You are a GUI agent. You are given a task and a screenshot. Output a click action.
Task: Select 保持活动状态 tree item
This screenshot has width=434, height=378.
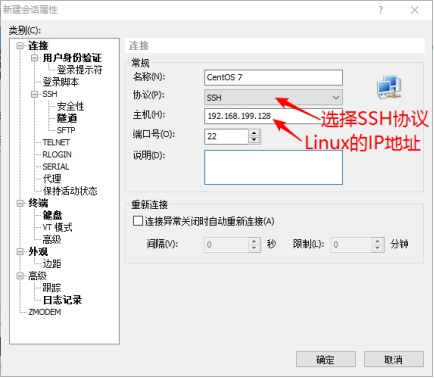tap(70, 191)
